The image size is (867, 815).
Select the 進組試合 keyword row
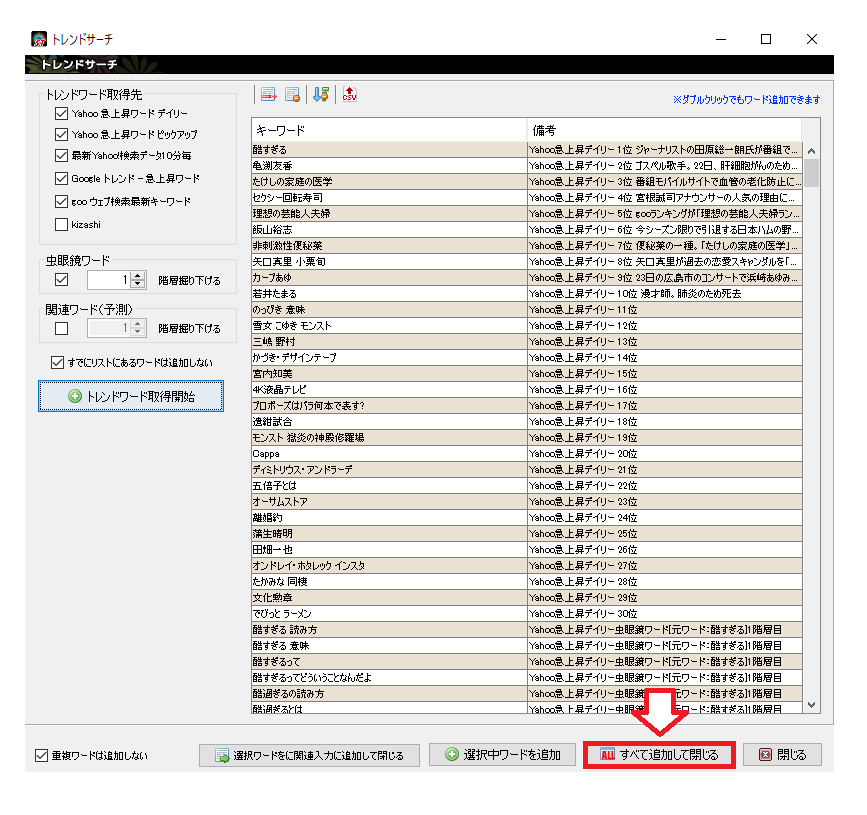click(527, 422)
